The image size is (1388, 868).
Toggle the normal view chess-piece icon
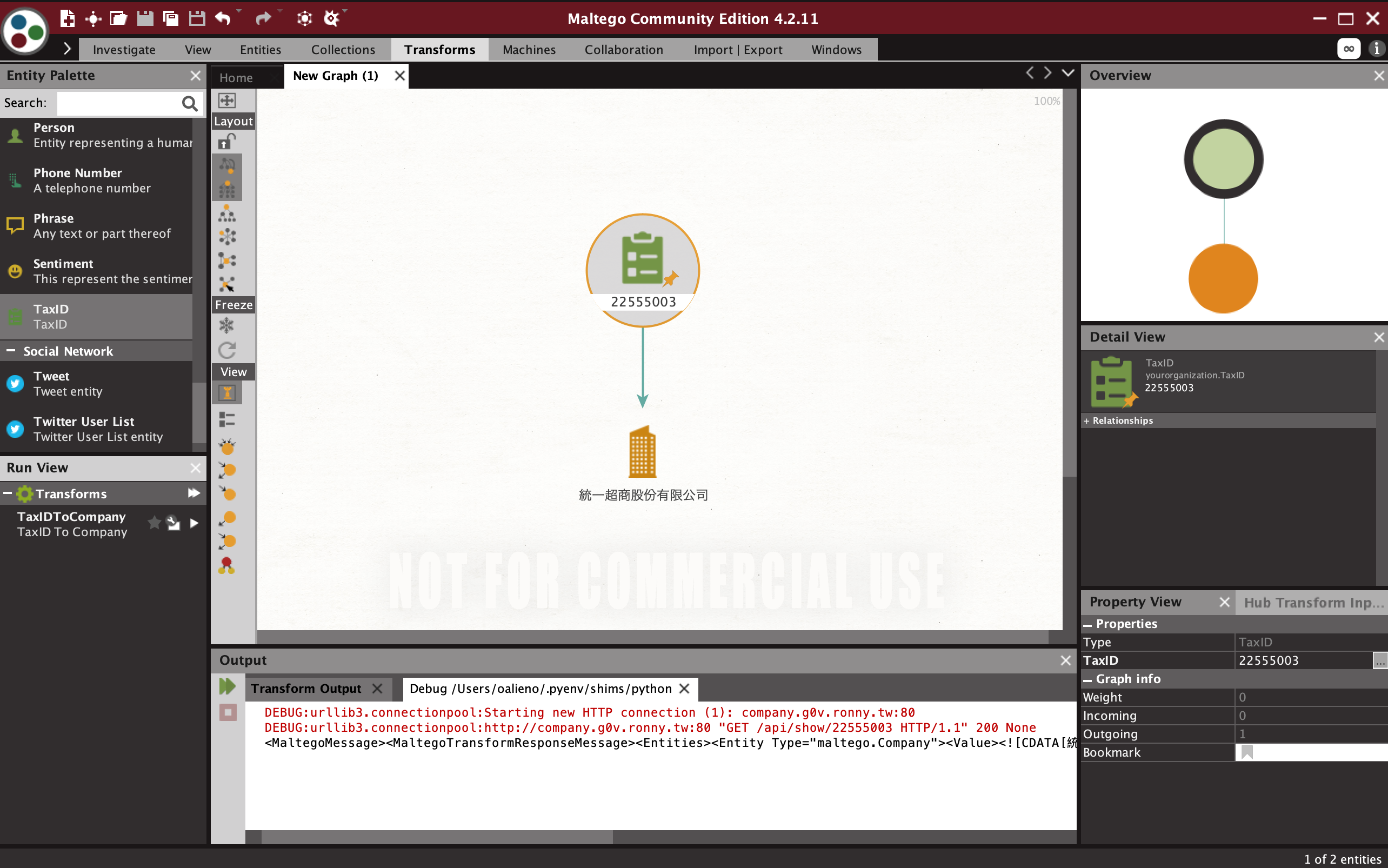(x=227, y=393)
